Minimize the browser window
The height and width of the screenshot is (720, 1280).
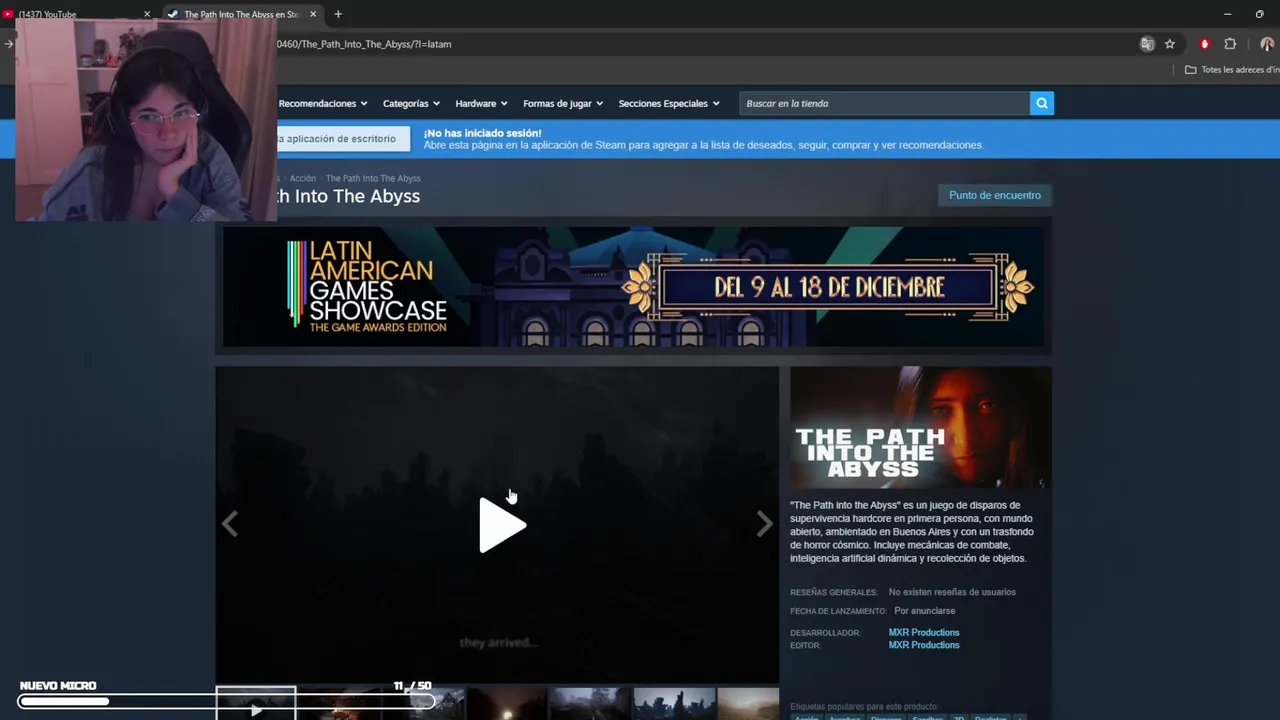click(x=1227, y=14)
